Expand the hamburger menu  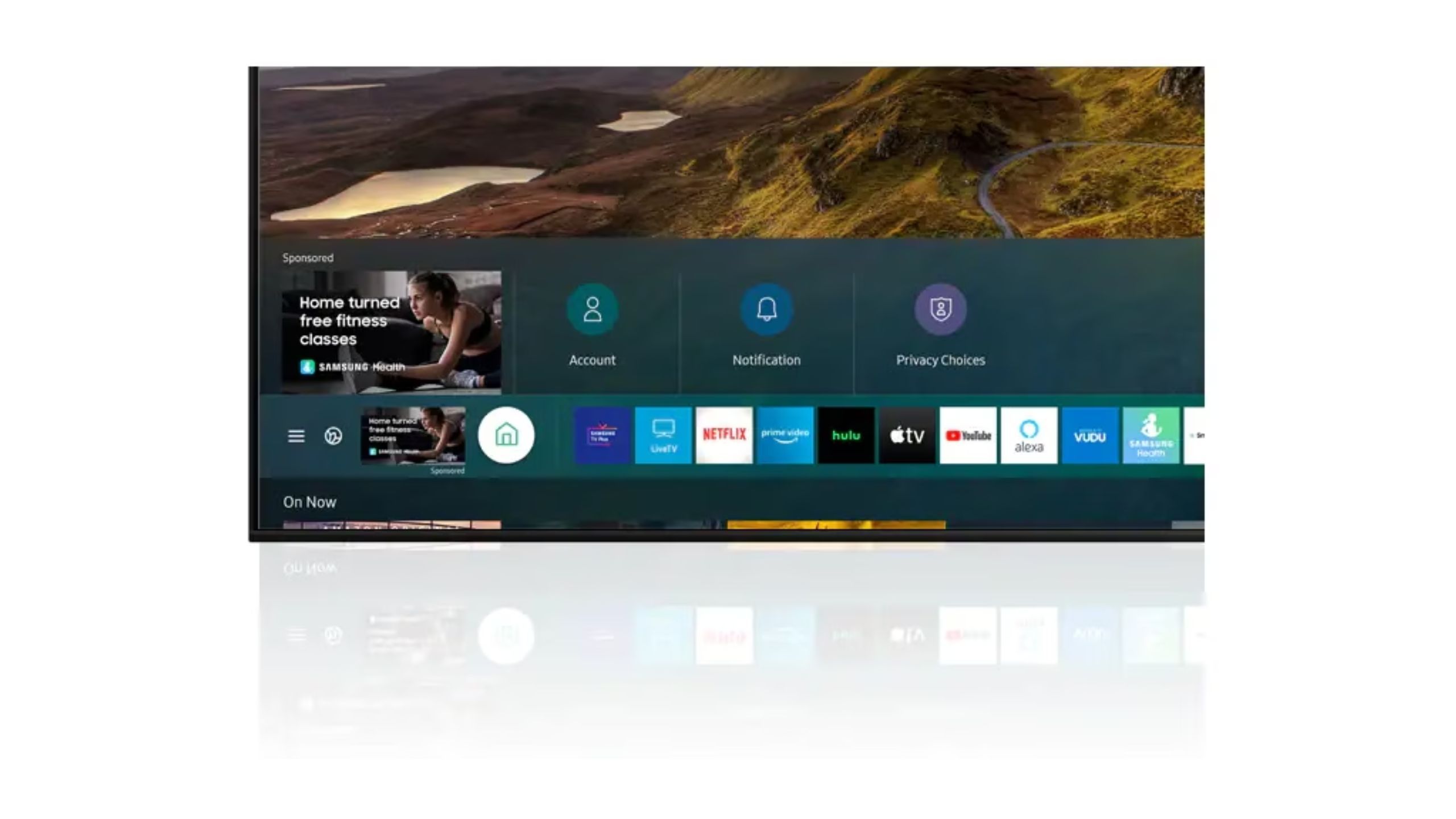coord(296,435)
